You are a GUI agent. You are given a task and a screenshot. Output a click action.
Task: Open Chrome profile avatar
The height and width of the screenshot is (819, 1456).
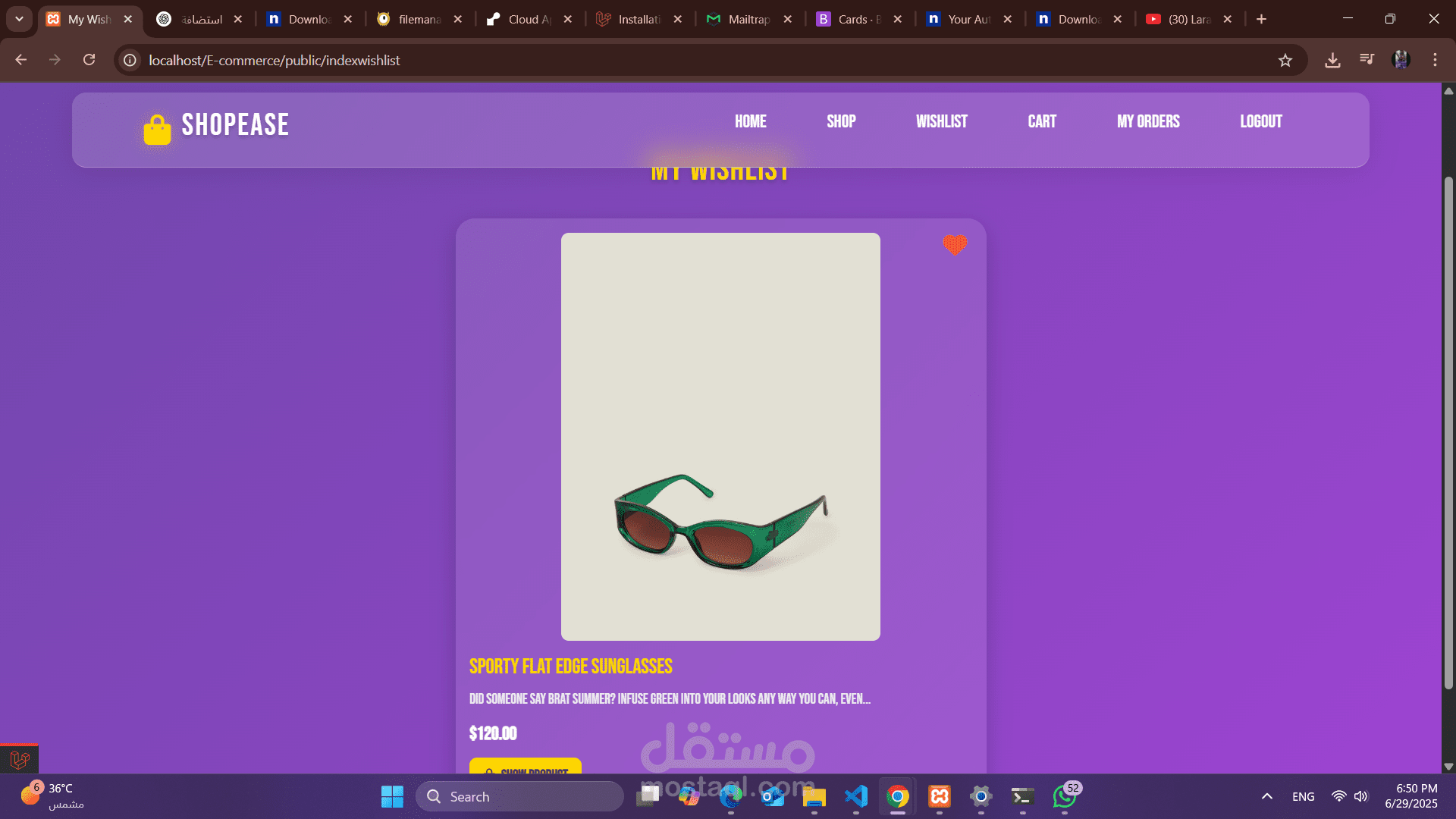coord(1401,60)
